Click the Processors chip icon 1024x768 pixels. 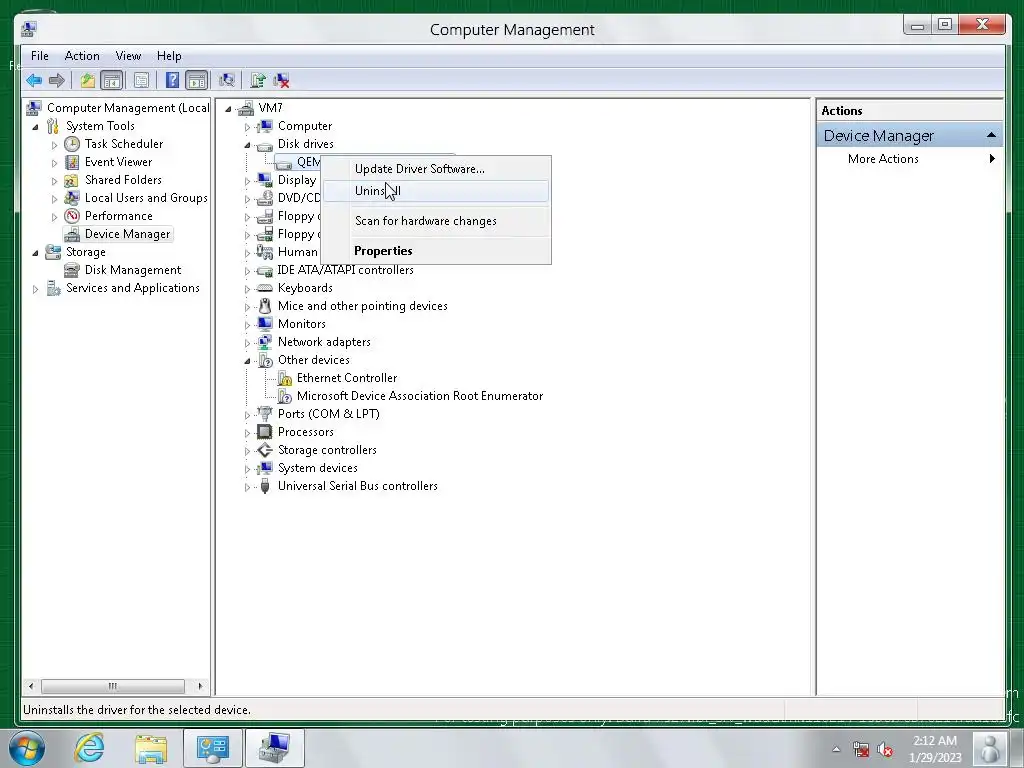264,432
